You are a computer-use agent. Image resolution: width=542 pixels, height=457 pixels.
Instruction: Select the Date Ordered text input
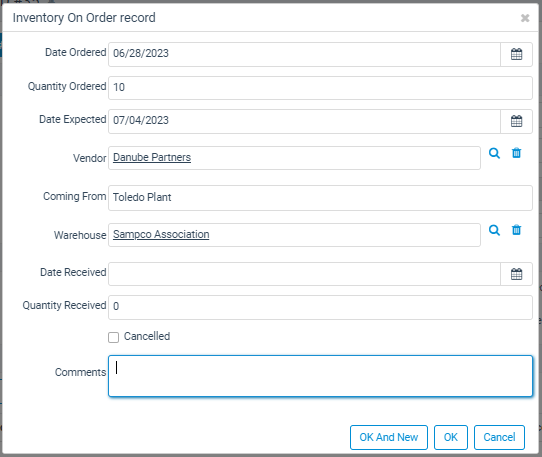pyautogui.click(x=304, y=54)
